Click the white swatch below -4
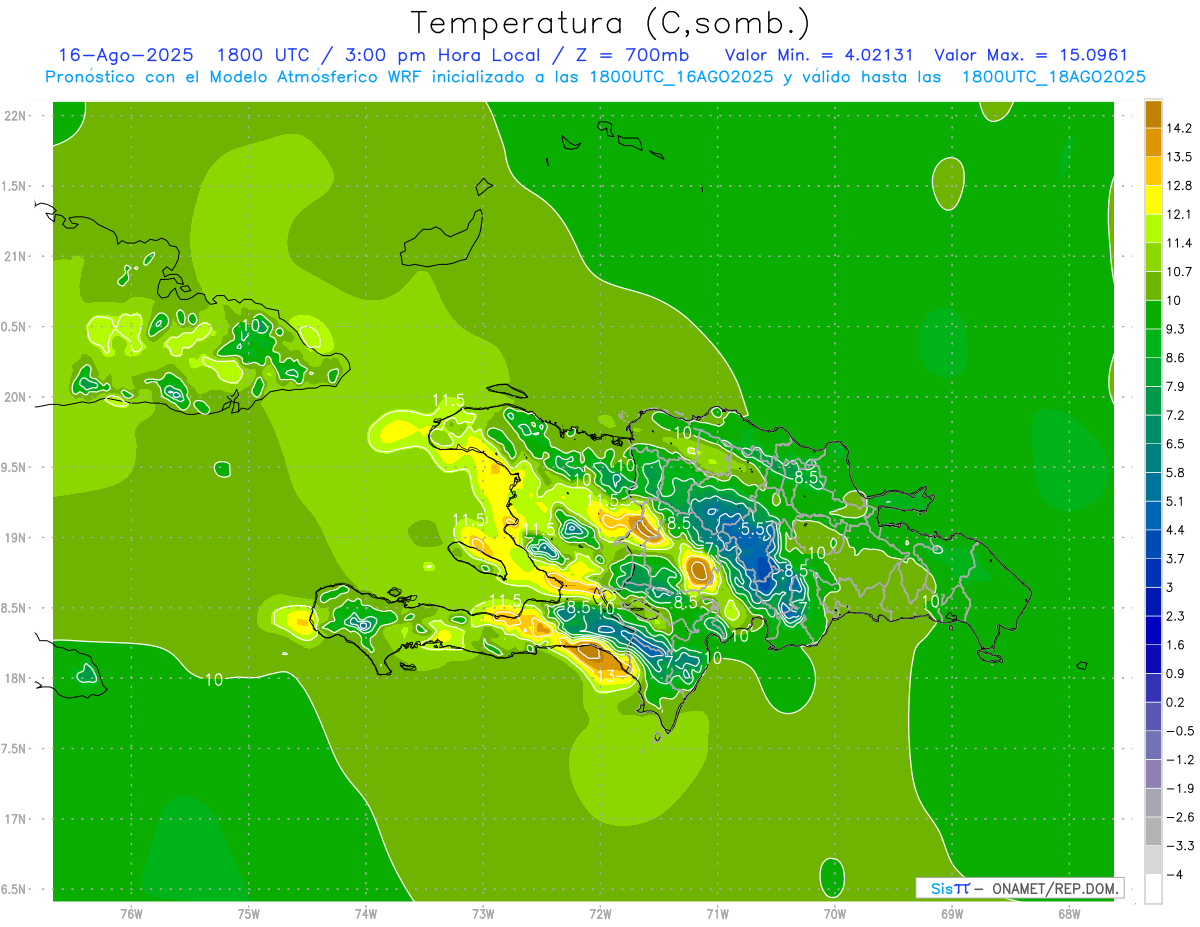 coord(1153,889)
